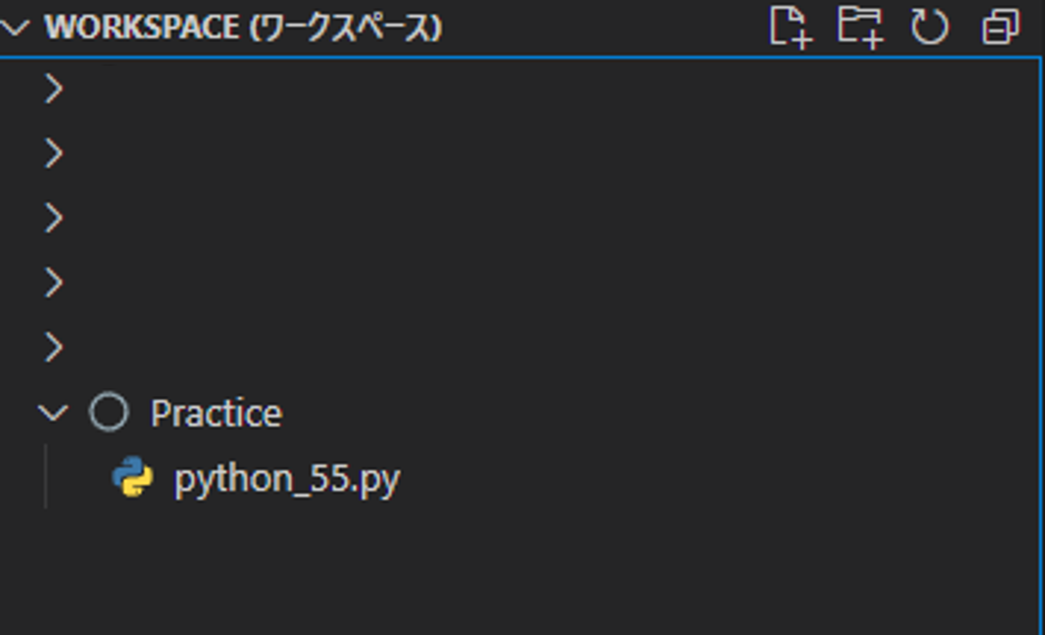Collapse all folders in Explorer
The width and height of the screenshot is (1045, 635).
[1001, 27]
